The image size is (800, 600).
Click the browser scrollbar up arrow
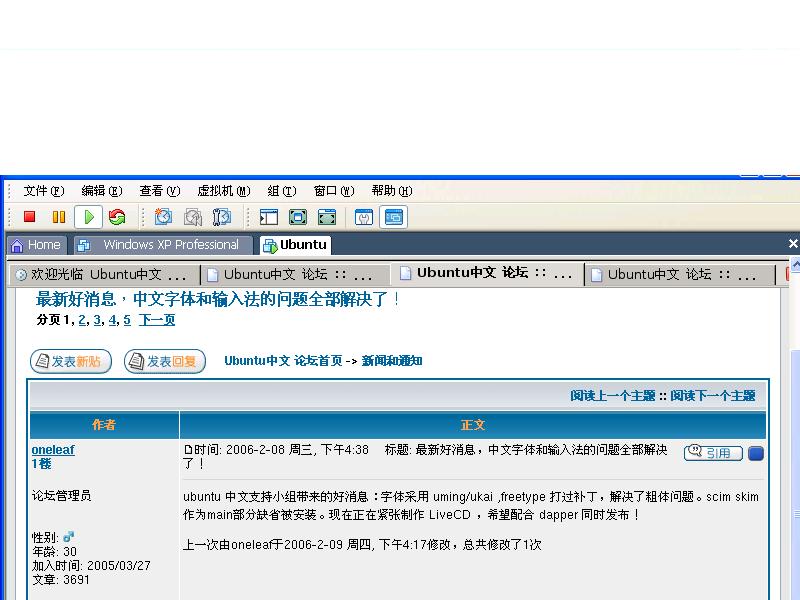coord(795,265)
